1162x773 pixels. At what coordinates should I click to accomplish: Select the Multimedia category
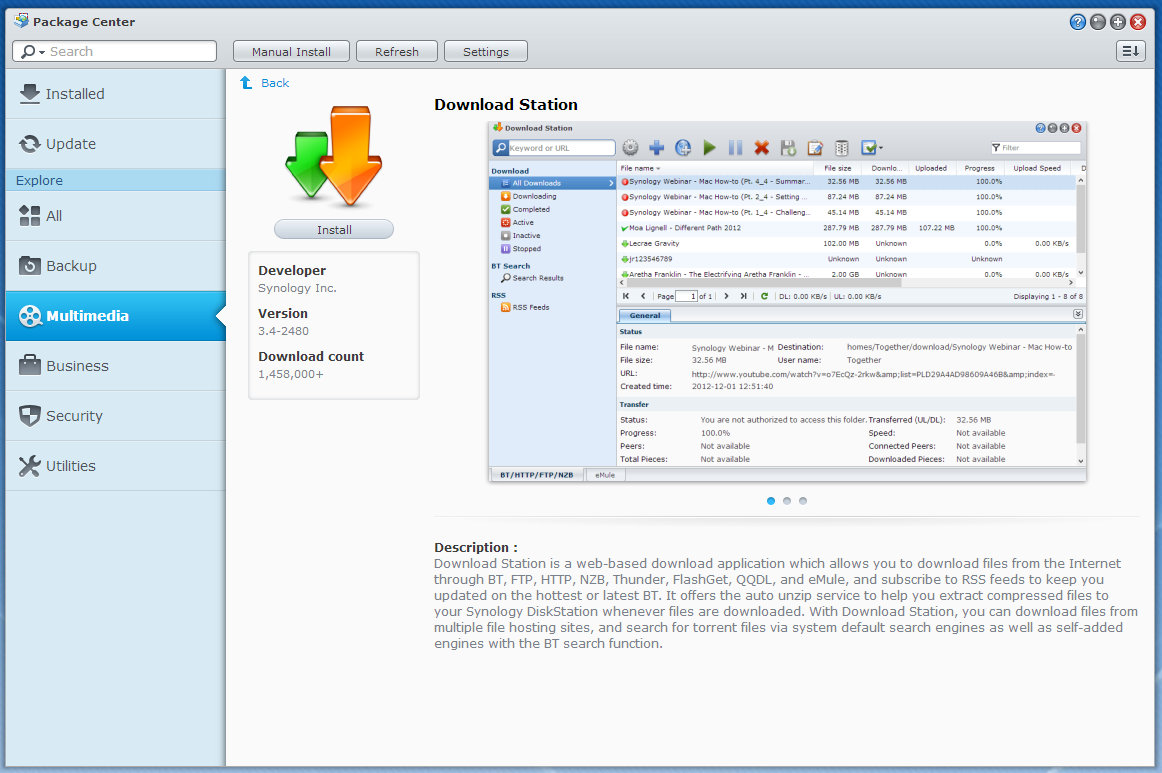[115, 316]
